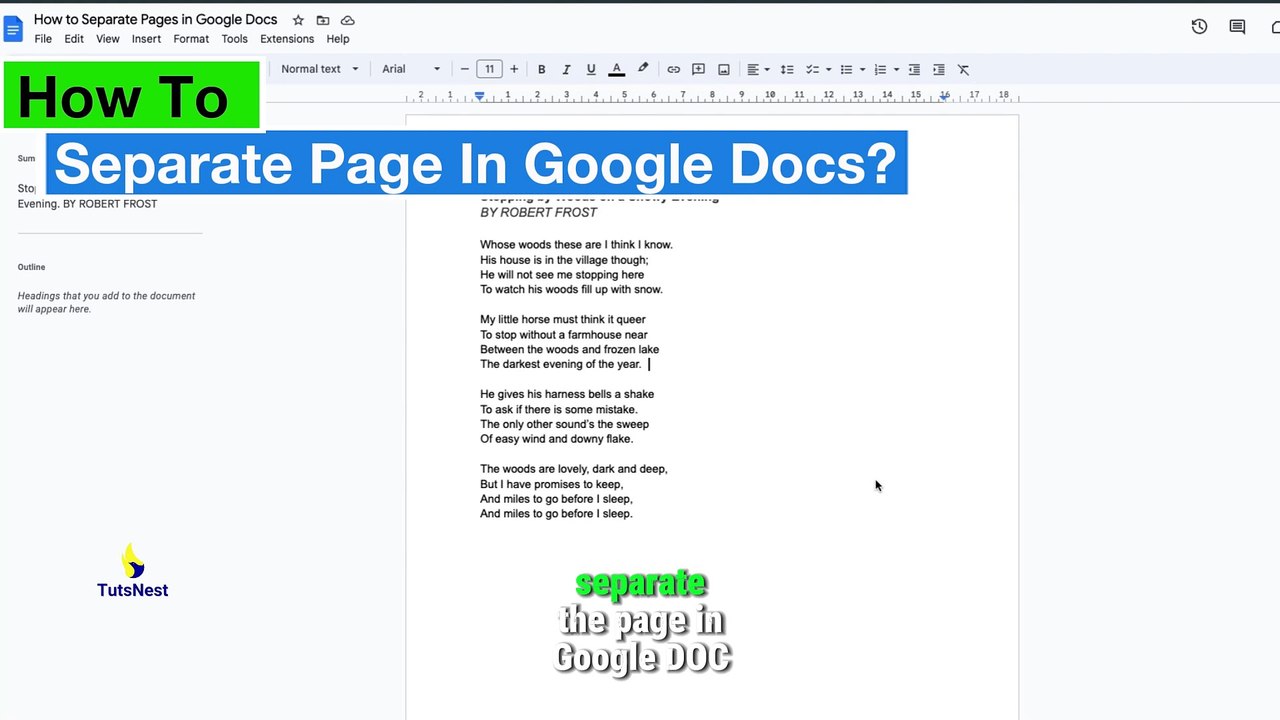Open the Edit menu

pos(74,39)
